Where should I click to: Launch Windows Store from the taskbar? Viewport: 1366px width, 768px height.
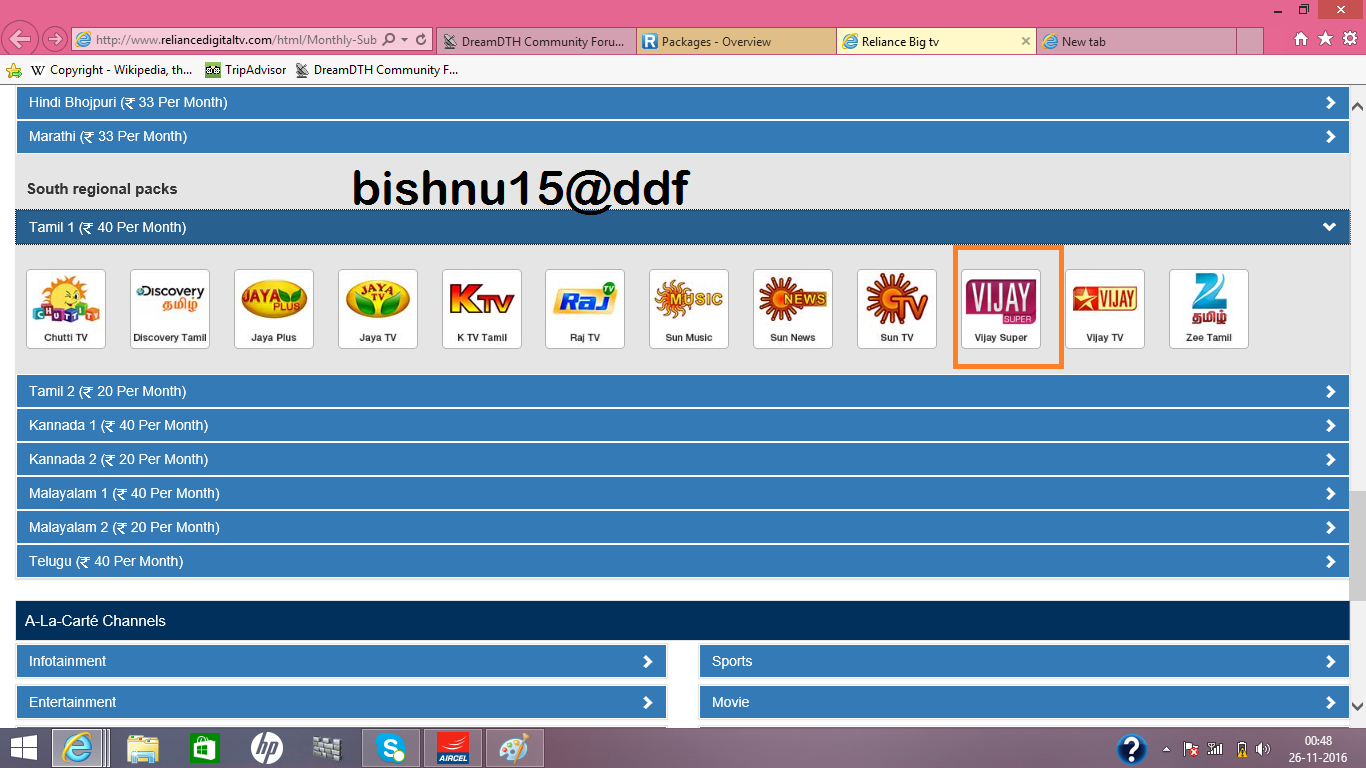204,748
